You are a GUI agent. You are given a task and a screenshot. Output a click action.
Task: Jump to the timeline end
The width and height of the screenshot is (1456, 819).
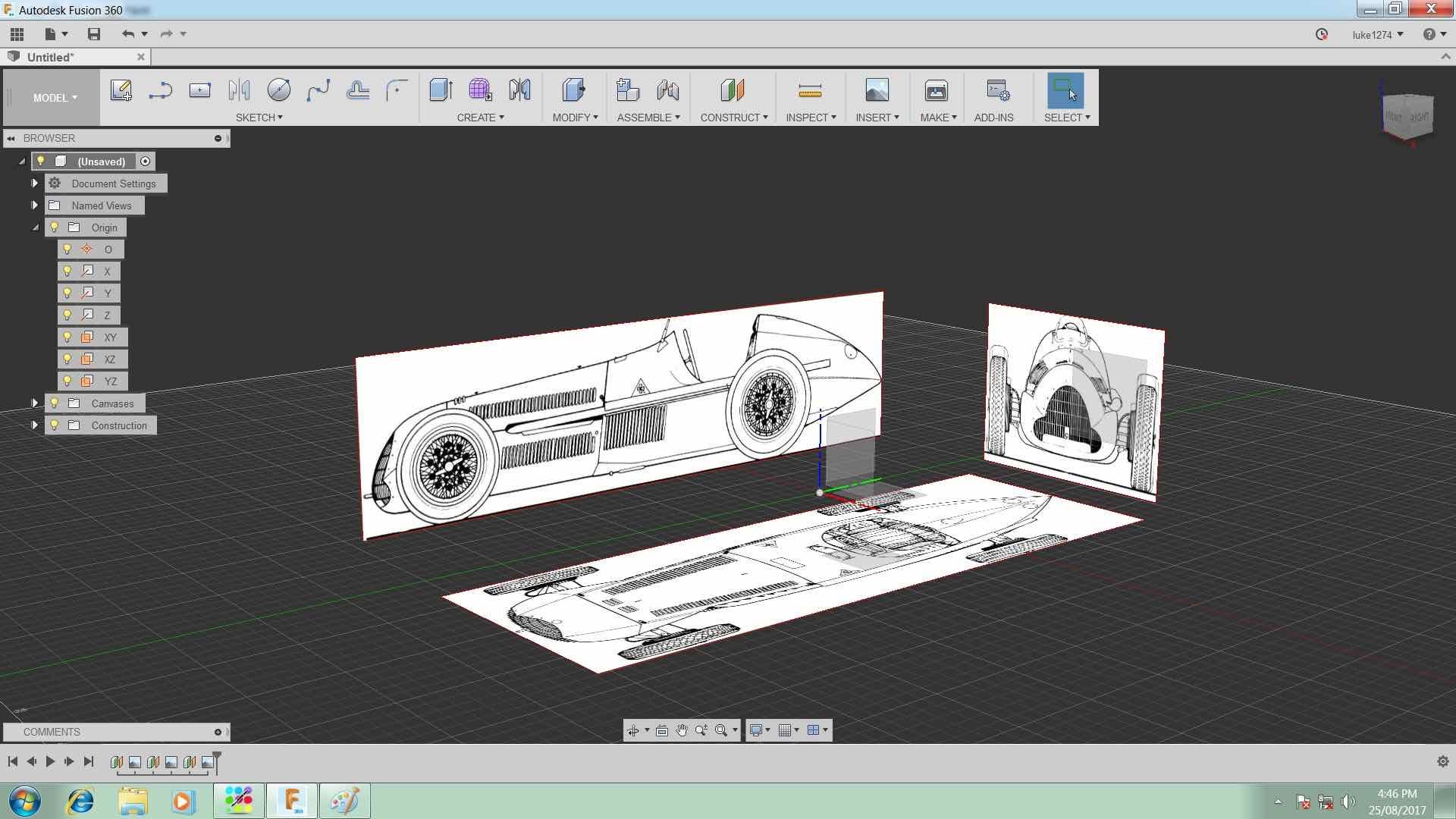pos(89,761)
